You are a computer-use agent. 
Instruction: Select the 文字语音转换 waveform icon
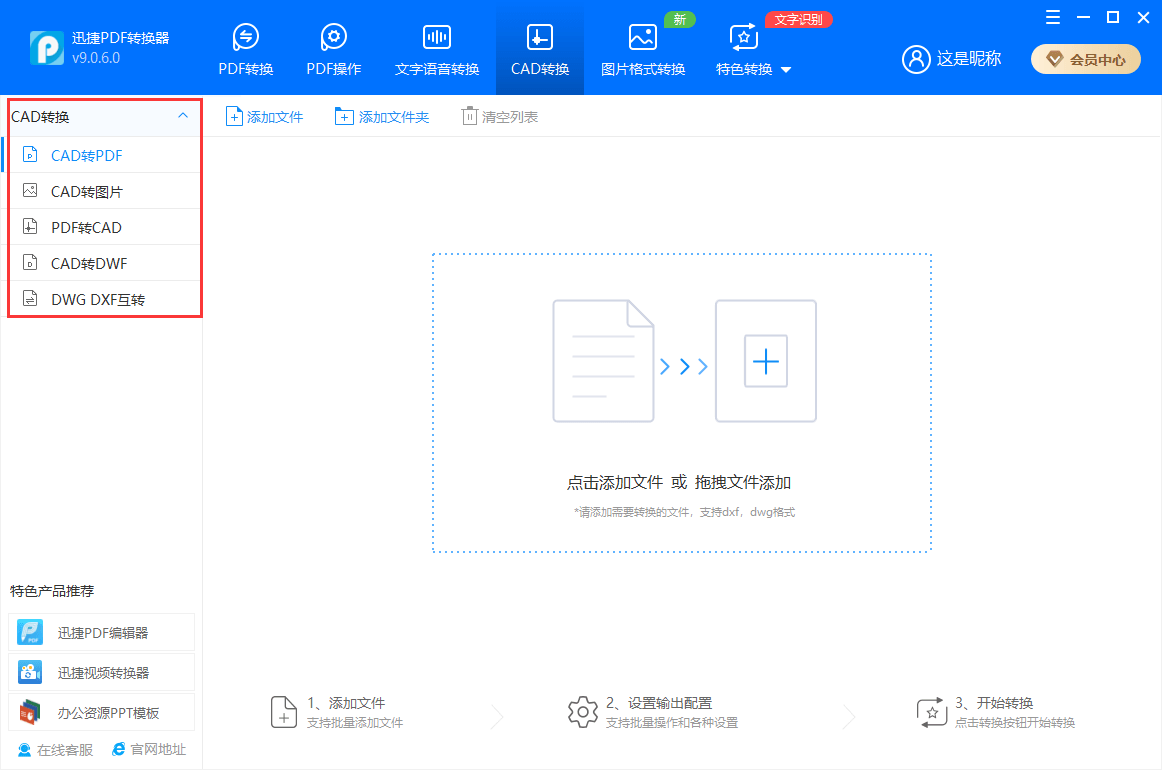pyautogui.click(x=437, y=38)
